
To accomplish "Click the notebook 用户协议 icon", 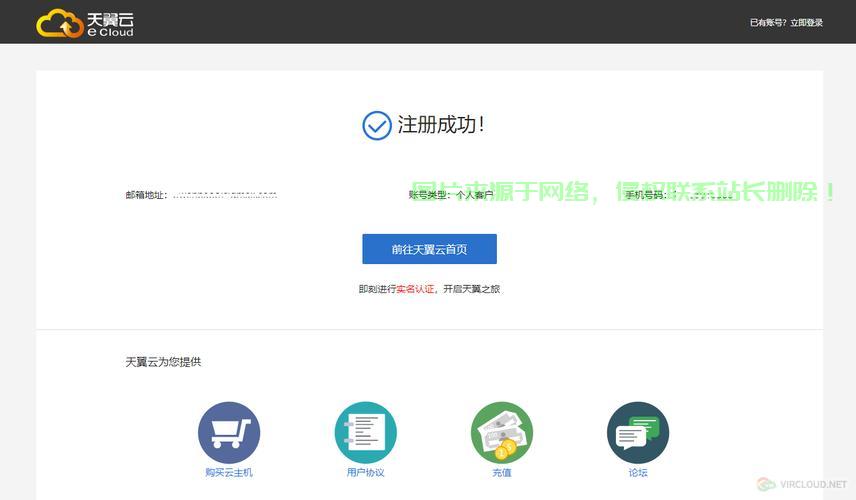I will coord(365,433).
